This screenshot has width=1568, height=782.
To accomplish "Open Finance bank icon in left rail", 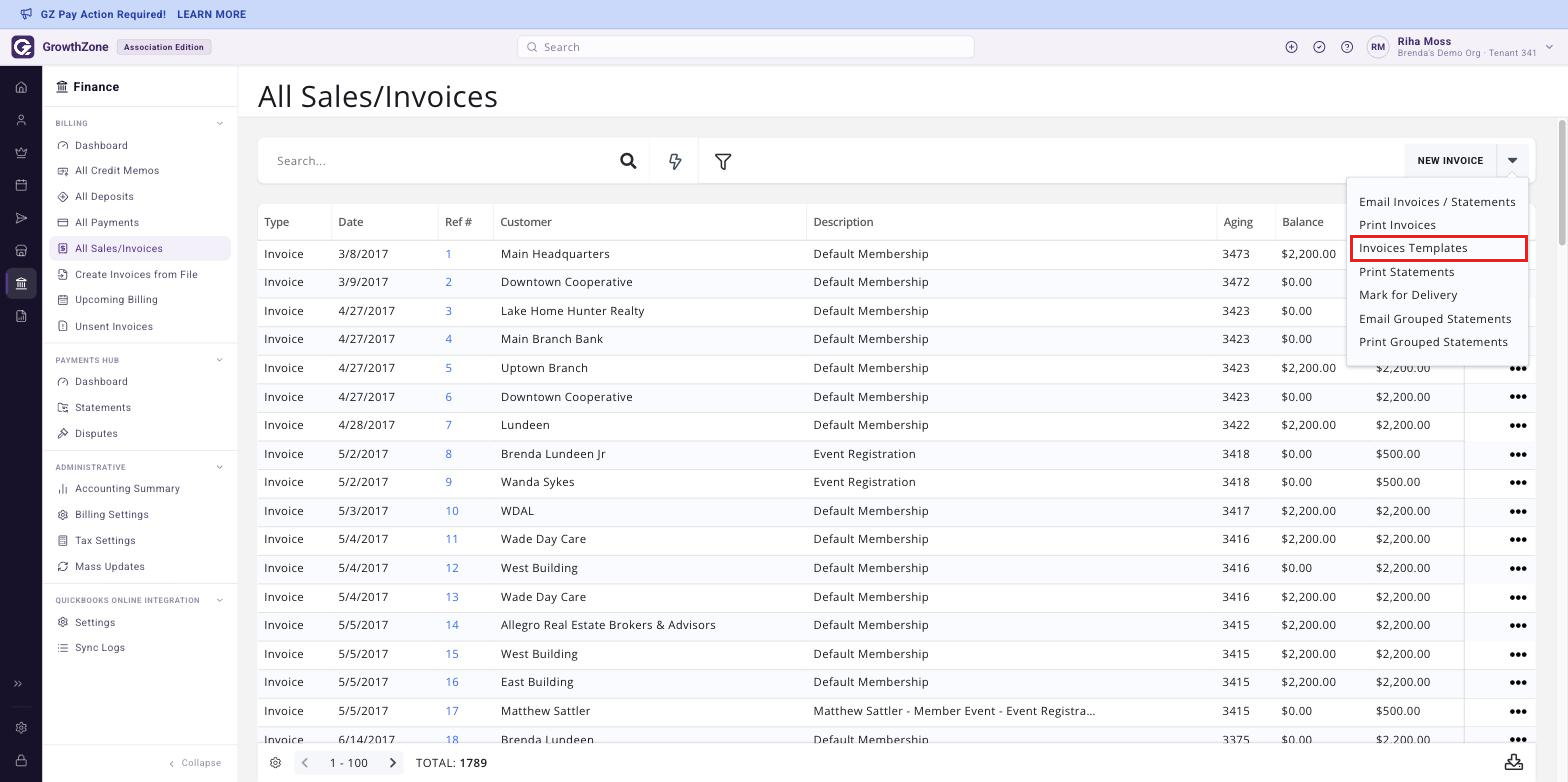I will click(21, 283).
